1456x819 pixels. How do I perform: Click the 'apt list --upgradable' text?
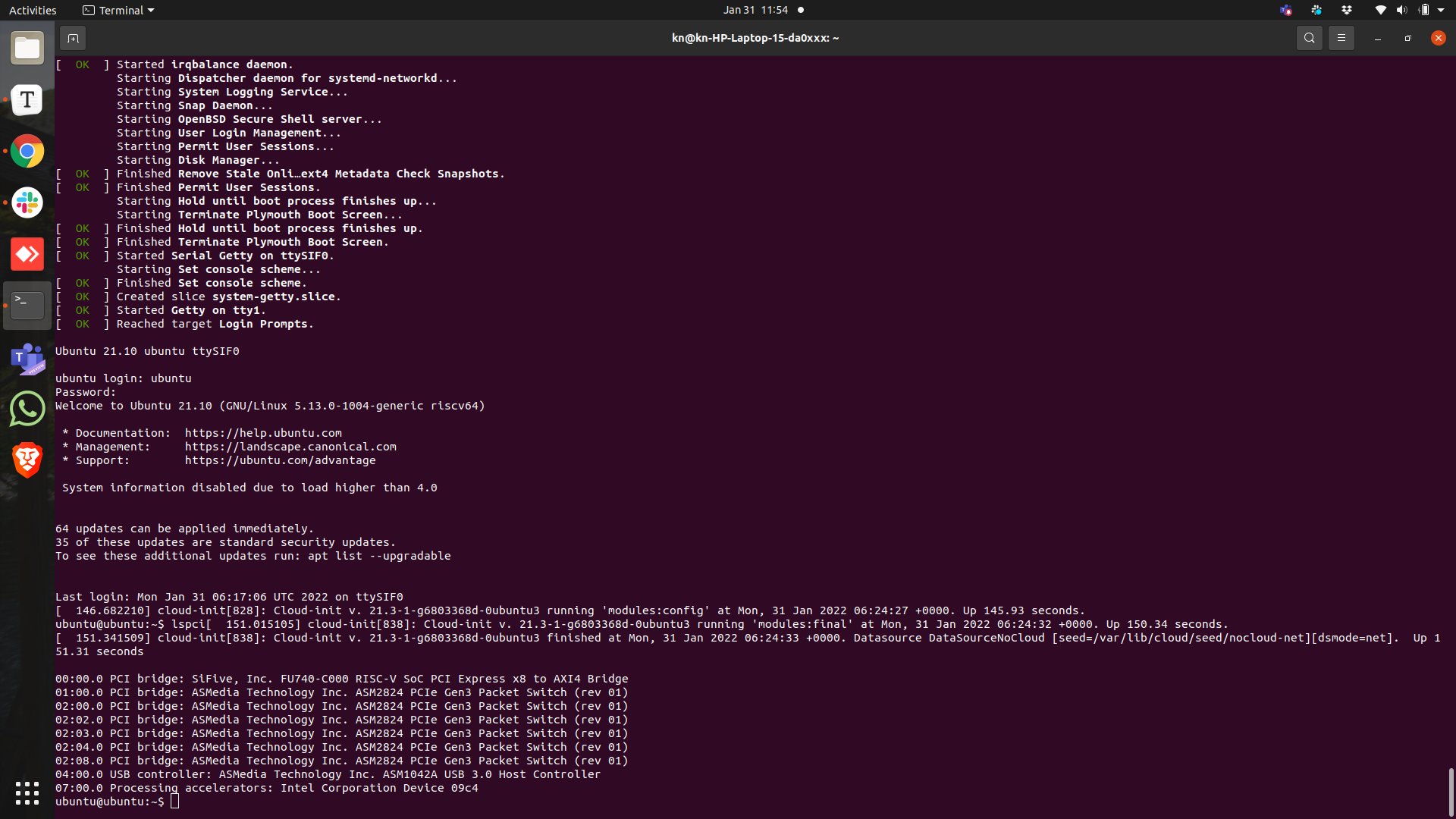379,556
